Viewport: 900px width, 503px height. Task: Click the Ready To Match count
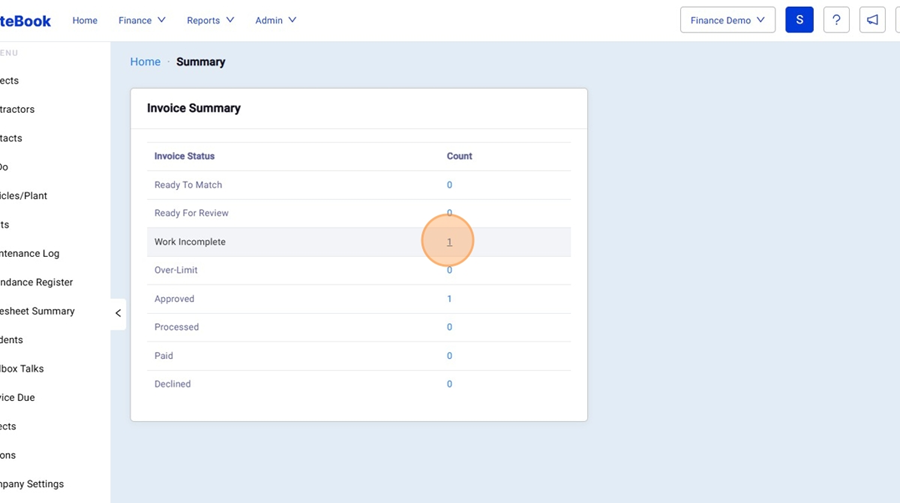coord(449,185)
